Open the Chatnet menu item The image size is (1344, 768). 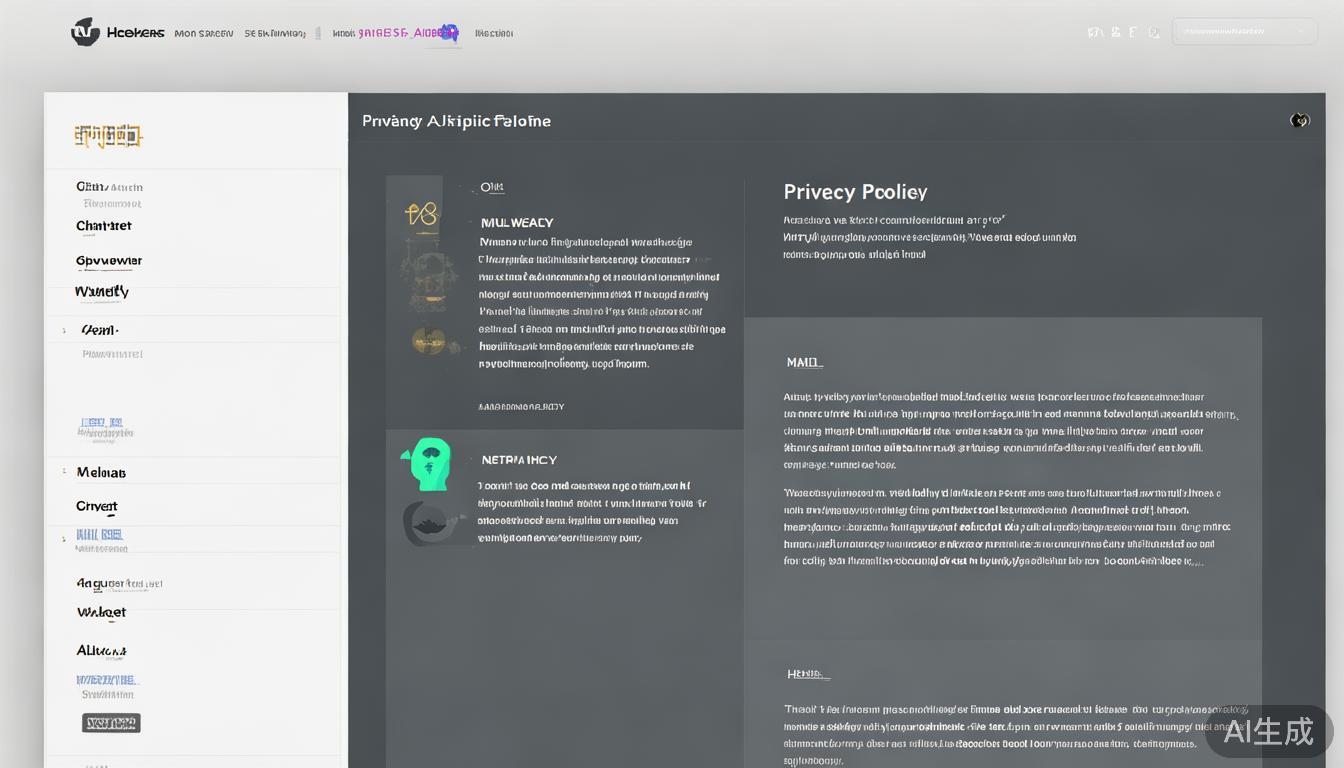pyautogui.click(x=103, y=225)
